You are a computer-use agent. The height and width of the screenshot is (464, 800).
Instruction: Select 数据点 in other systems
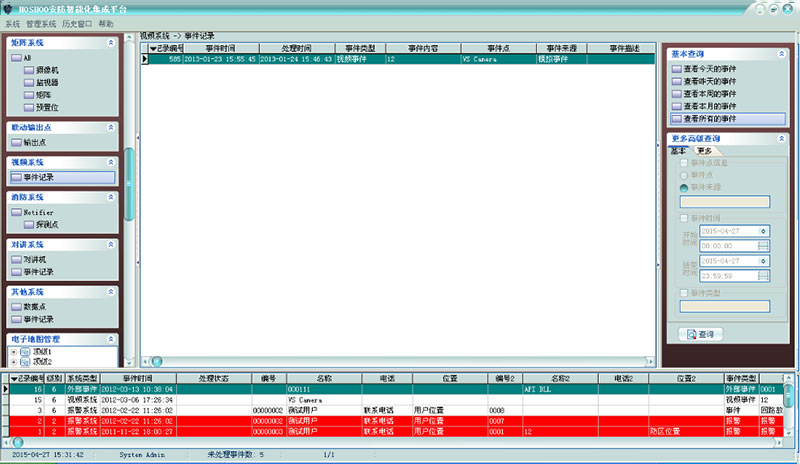(34, 306)
